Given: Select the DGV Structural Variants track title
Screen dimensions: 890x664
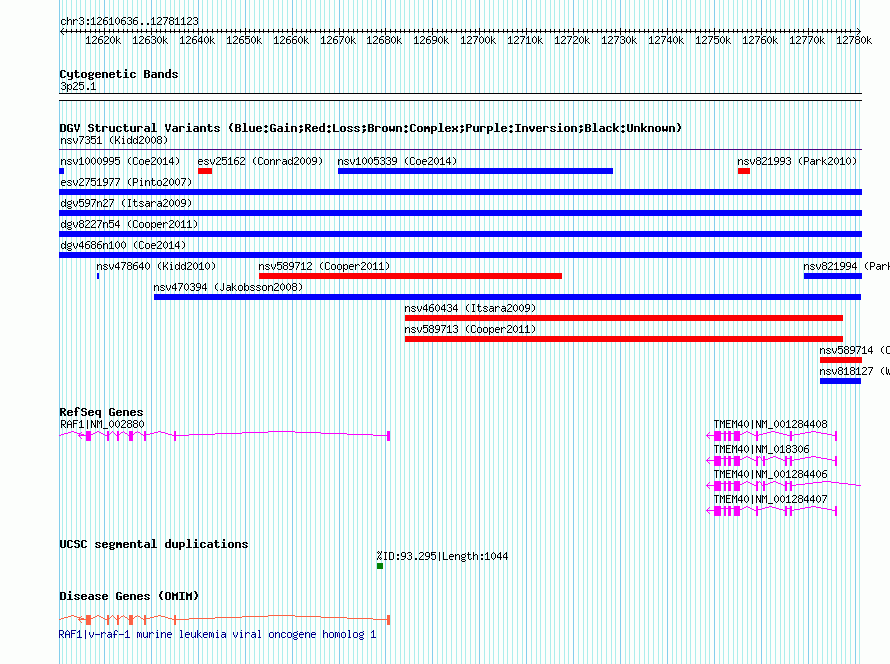Looking at the screenshot, I should point(371,128).
